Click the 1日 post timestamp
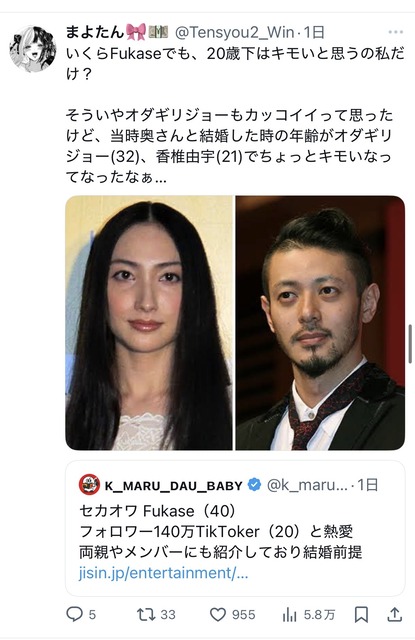 point(314,32)
